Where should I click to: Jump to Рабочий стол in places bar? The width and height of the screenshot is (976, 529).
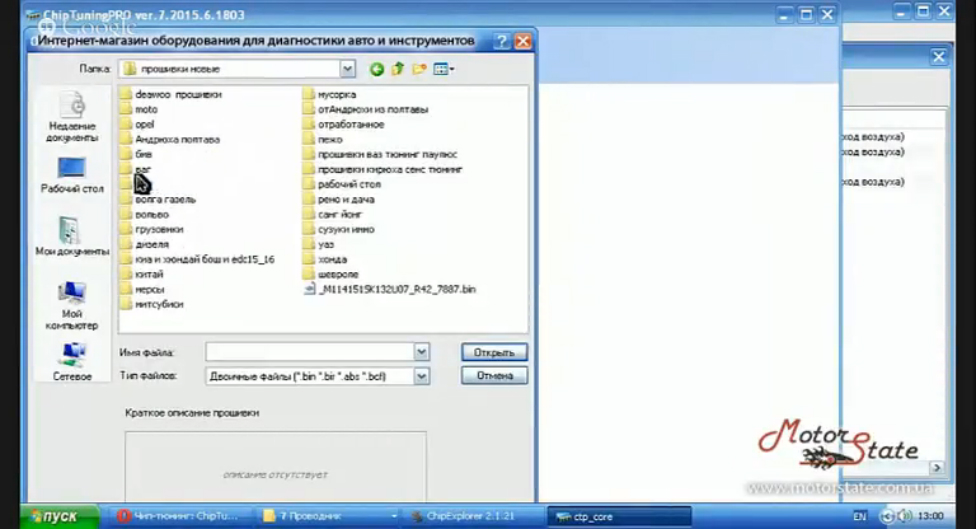point(72,175)
